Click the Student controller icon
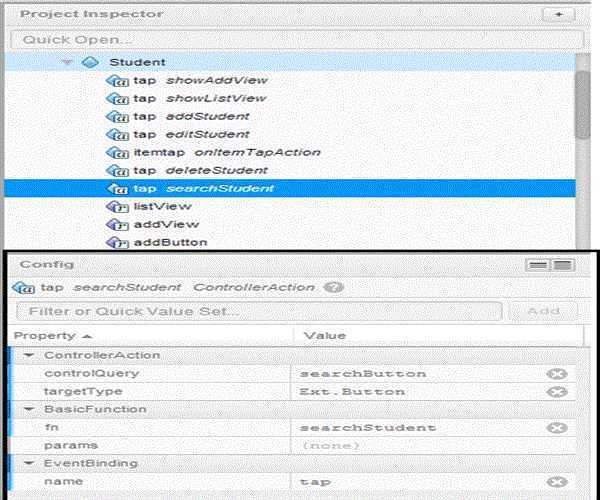Viewport: 600px width, 500px height. pos(89,62)
